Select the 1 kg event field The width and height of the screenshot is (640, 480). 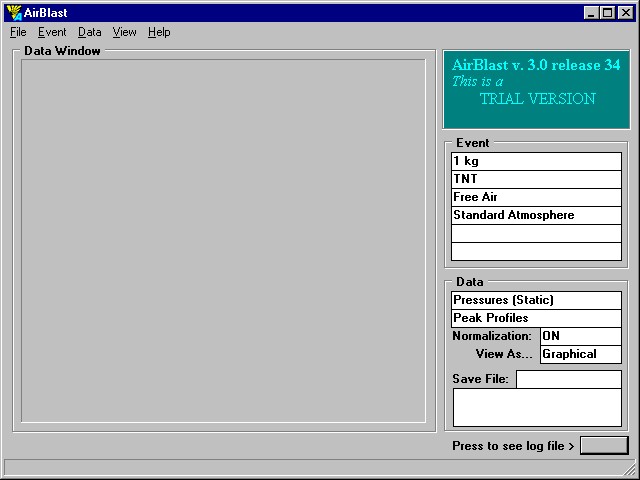point(536,161)
